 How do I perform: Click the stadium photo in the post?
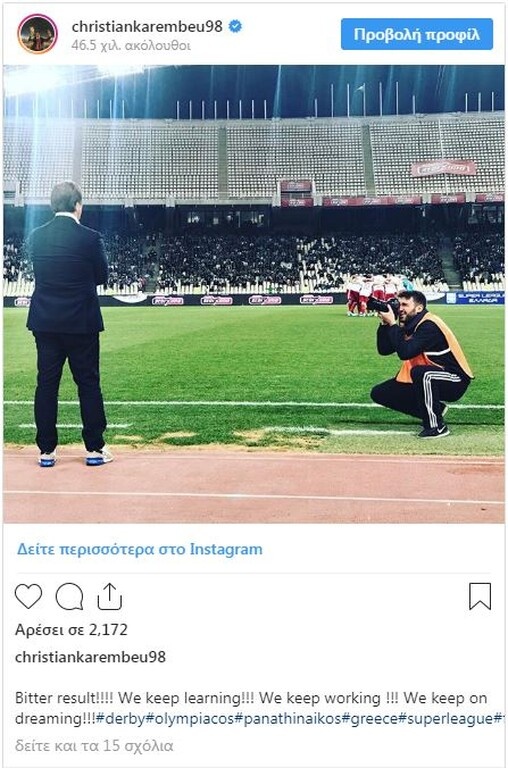254,294
